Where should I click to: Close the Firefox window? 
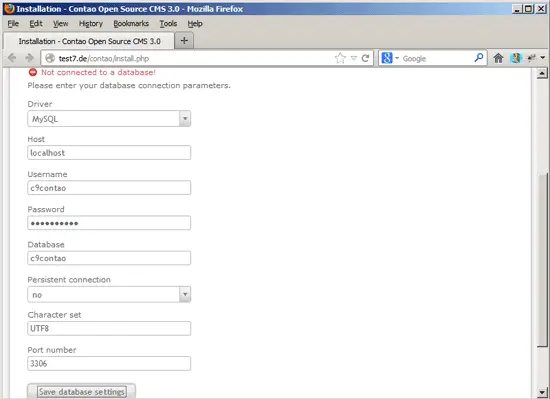[541, 9]
